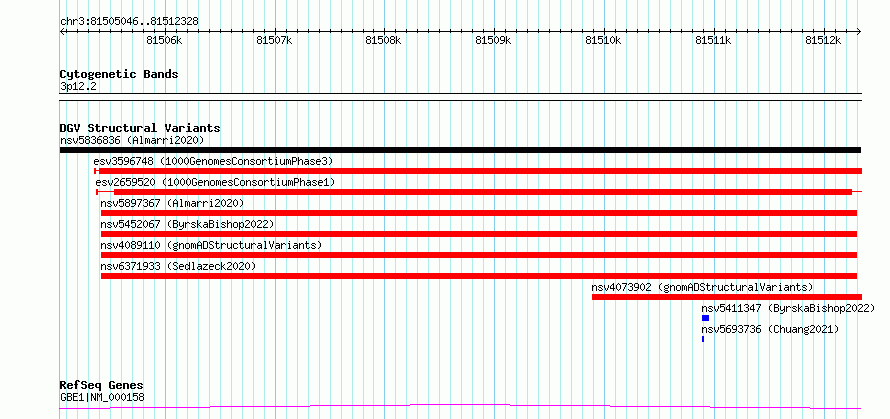Click the 81507k ruler tick label

[x=274, y=40]
